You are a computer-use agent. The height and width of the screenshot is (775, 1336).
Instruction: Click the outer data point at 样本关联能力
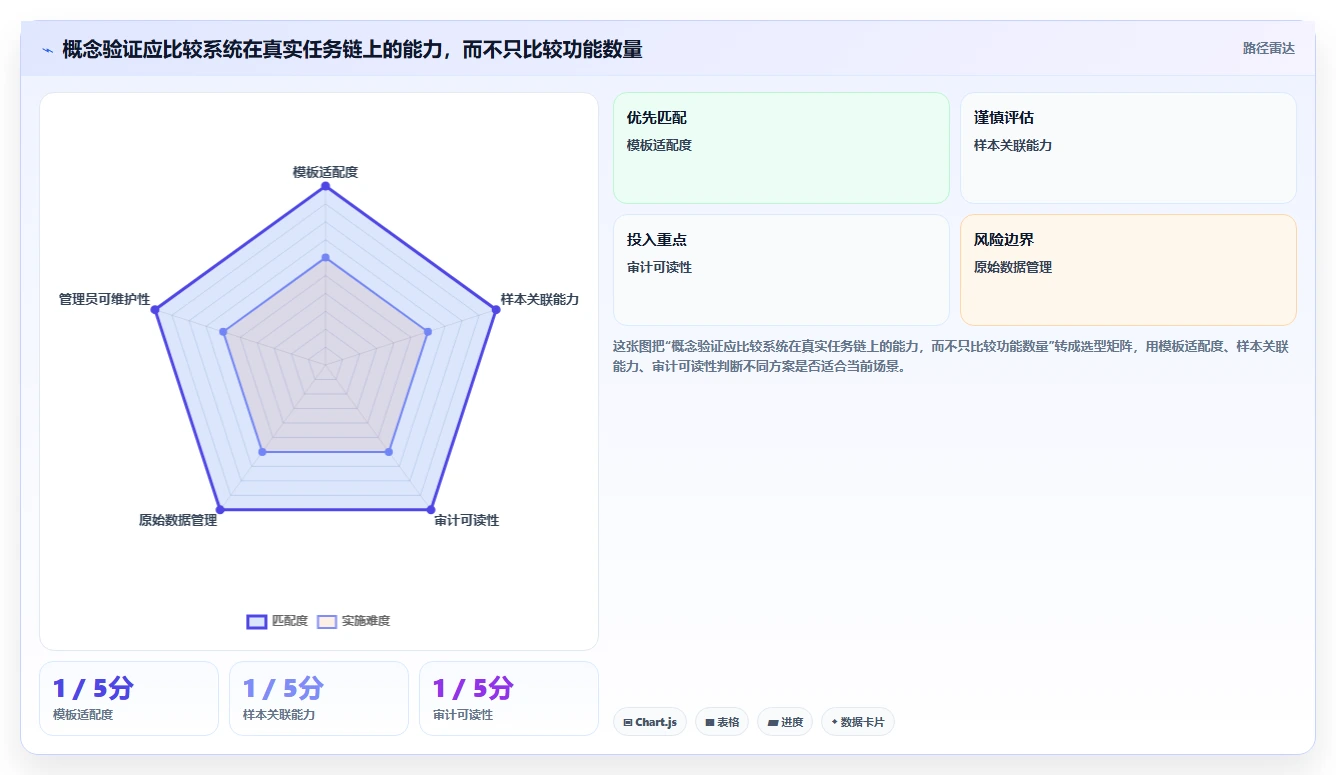point(496,310)
